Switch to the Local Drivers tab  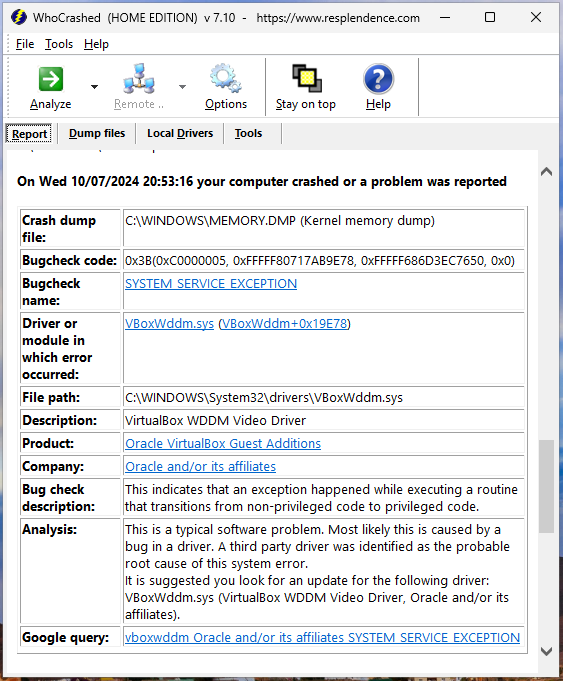tap(180, 133)
